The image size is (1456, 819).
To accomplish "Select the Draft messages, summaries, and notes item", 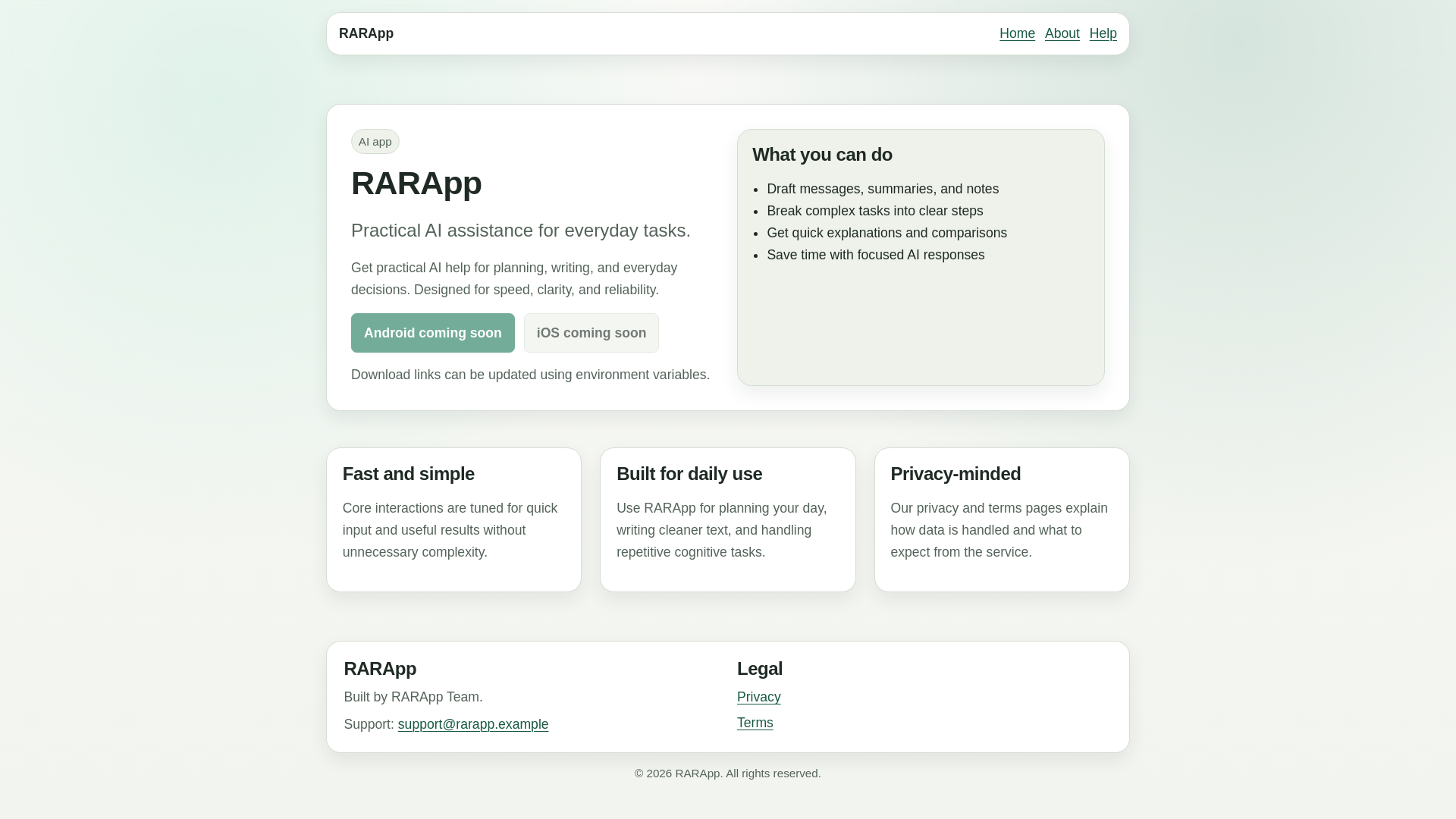I will click(883, 189).
